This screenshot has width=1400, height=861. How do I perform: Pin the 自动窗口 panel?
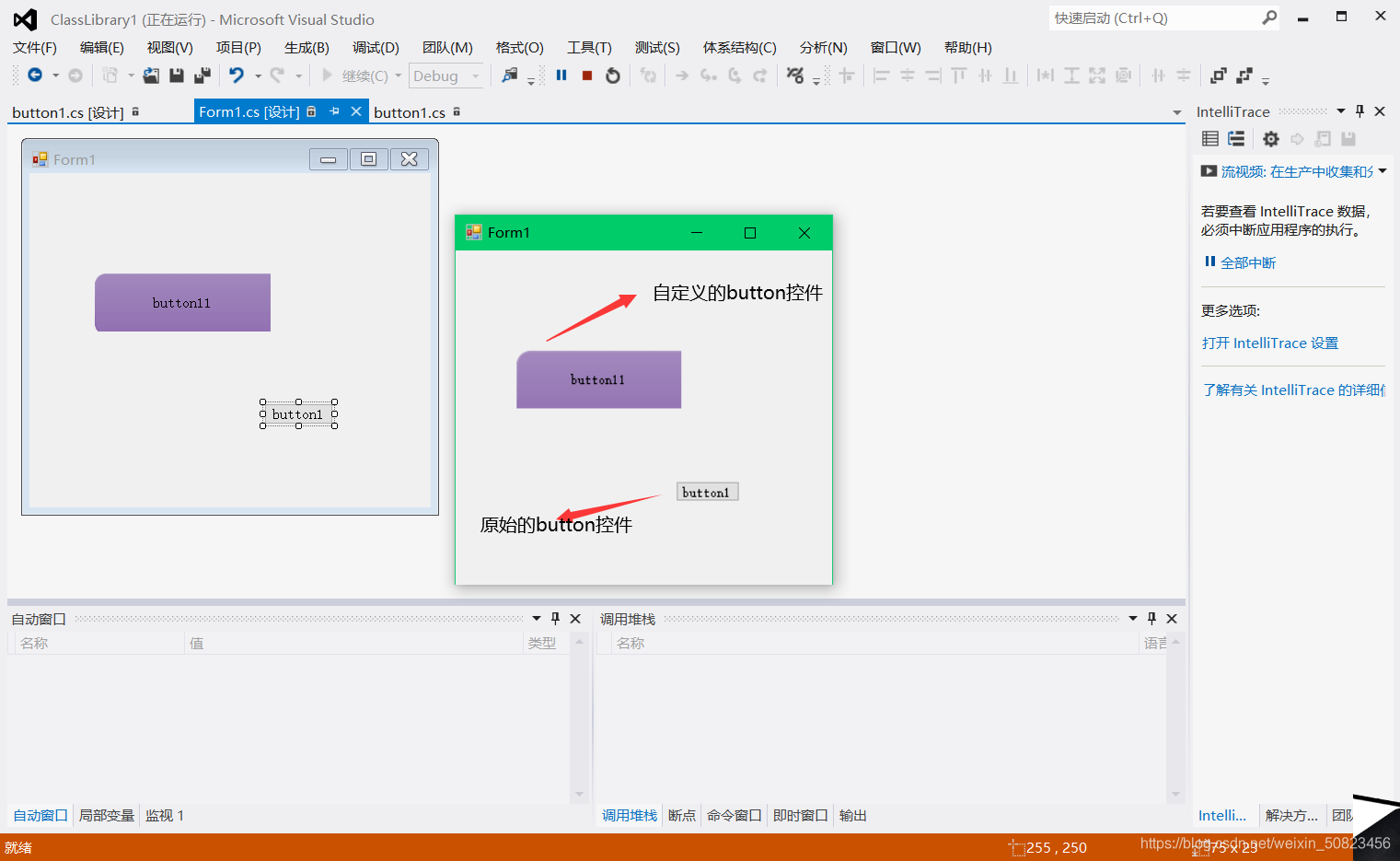[555, 619]
